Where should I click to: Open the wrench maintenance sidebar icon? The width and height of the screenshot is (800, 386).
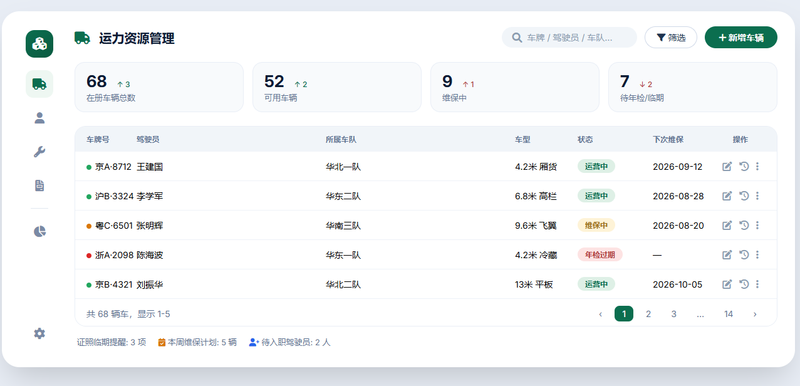point(39,151)
